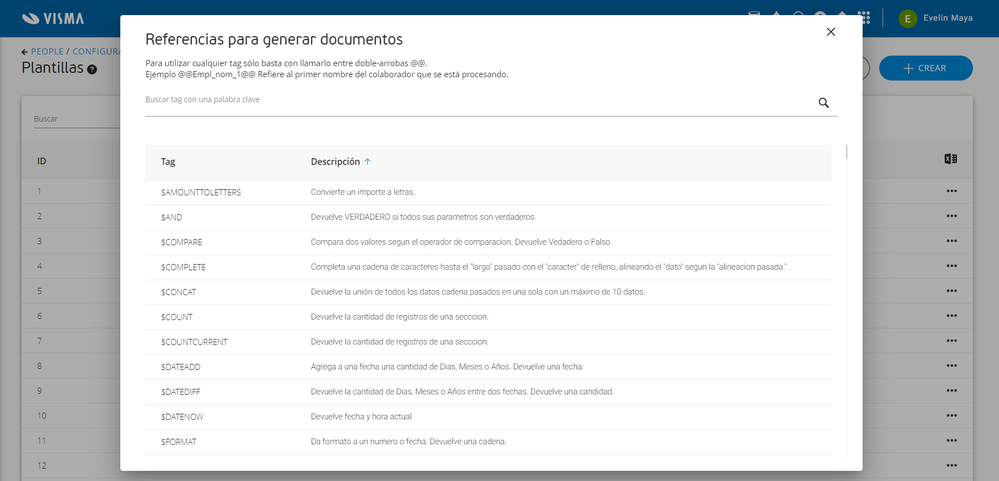Select the $COUNT tag

[x=176, y=317]
